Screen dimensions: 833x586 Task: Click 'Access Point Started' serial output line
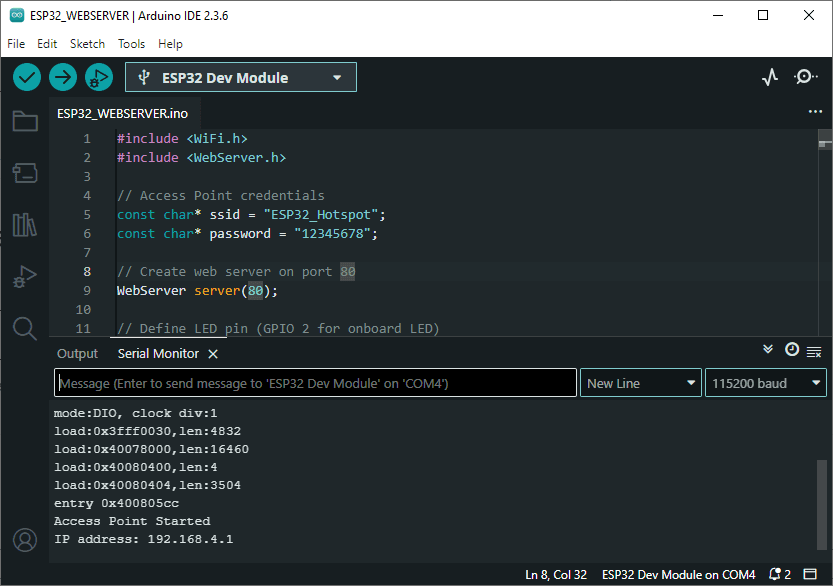pos(132,521)
